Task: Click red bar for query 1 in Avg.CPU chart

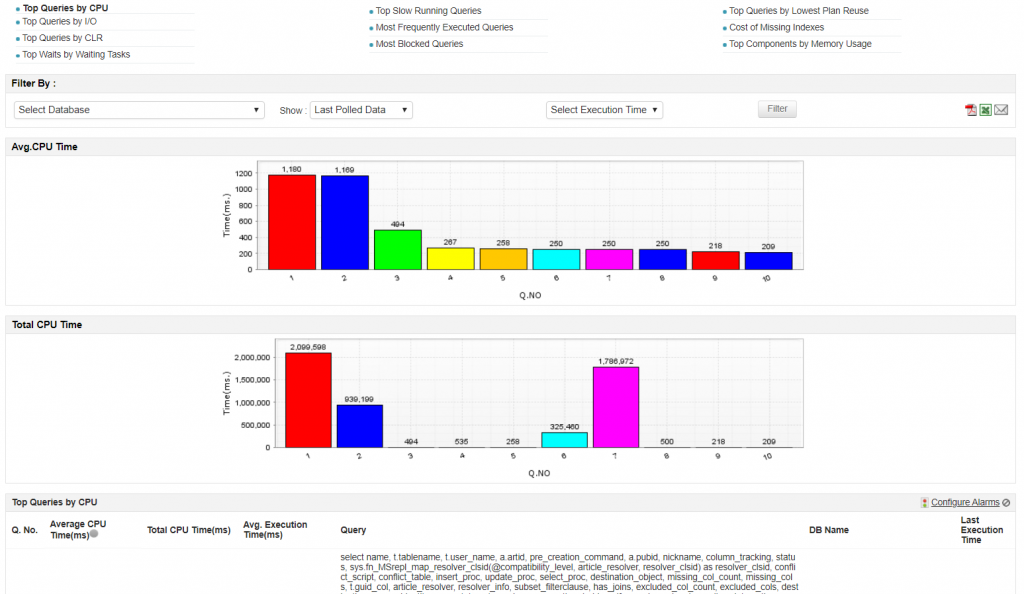Action: pos(291,221)
